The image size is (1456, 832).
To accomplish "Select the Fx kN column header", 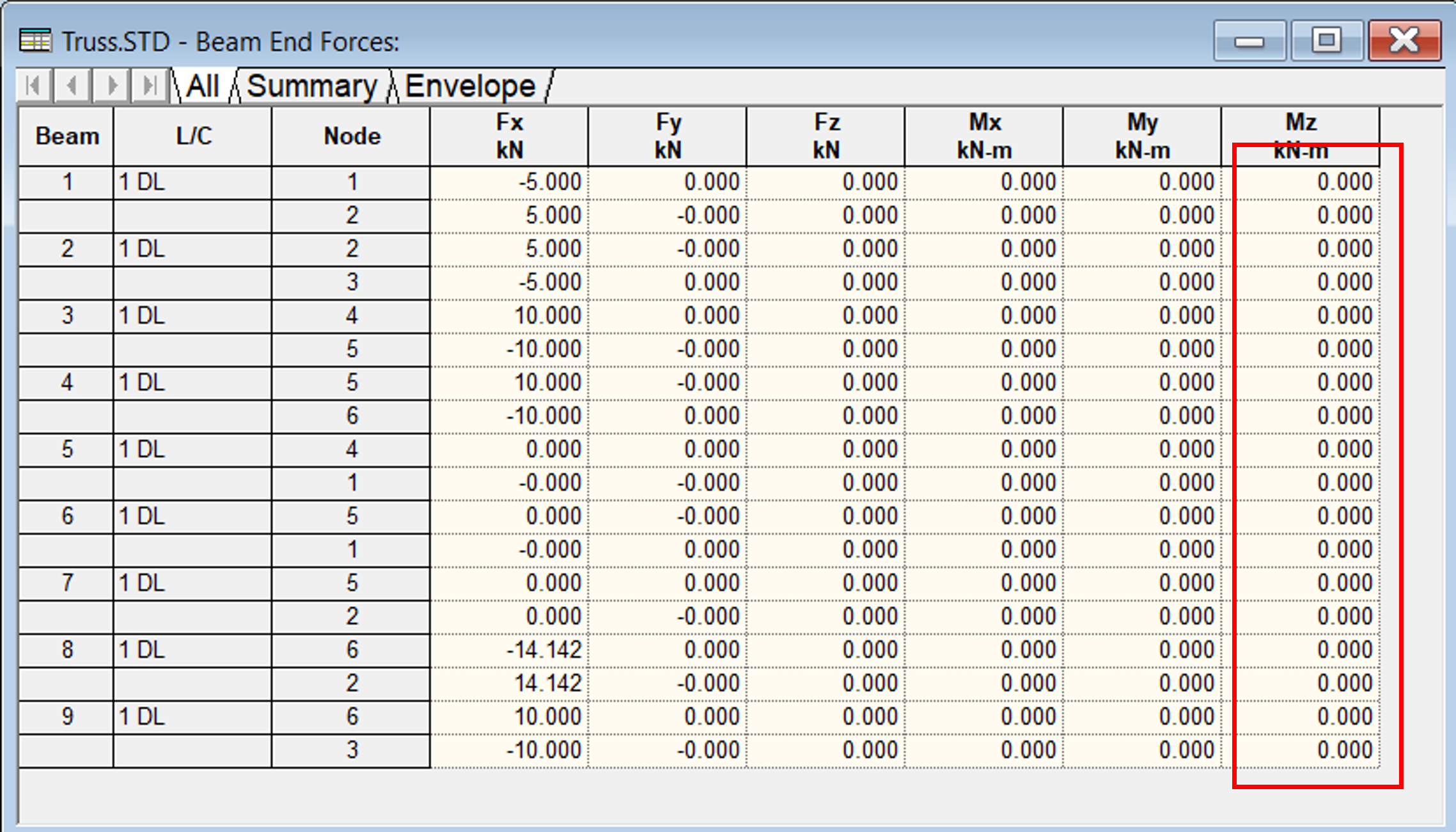I will 509,136.
